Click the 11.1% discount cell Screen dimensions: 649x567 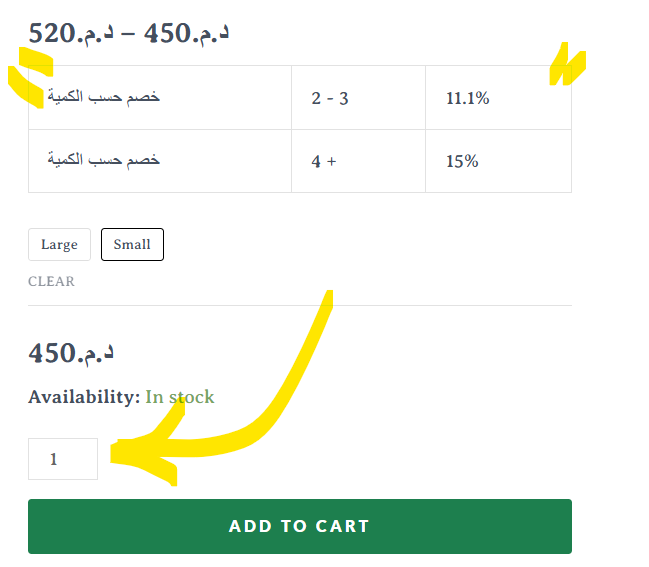pyautogui.click(x=498, y=98)
